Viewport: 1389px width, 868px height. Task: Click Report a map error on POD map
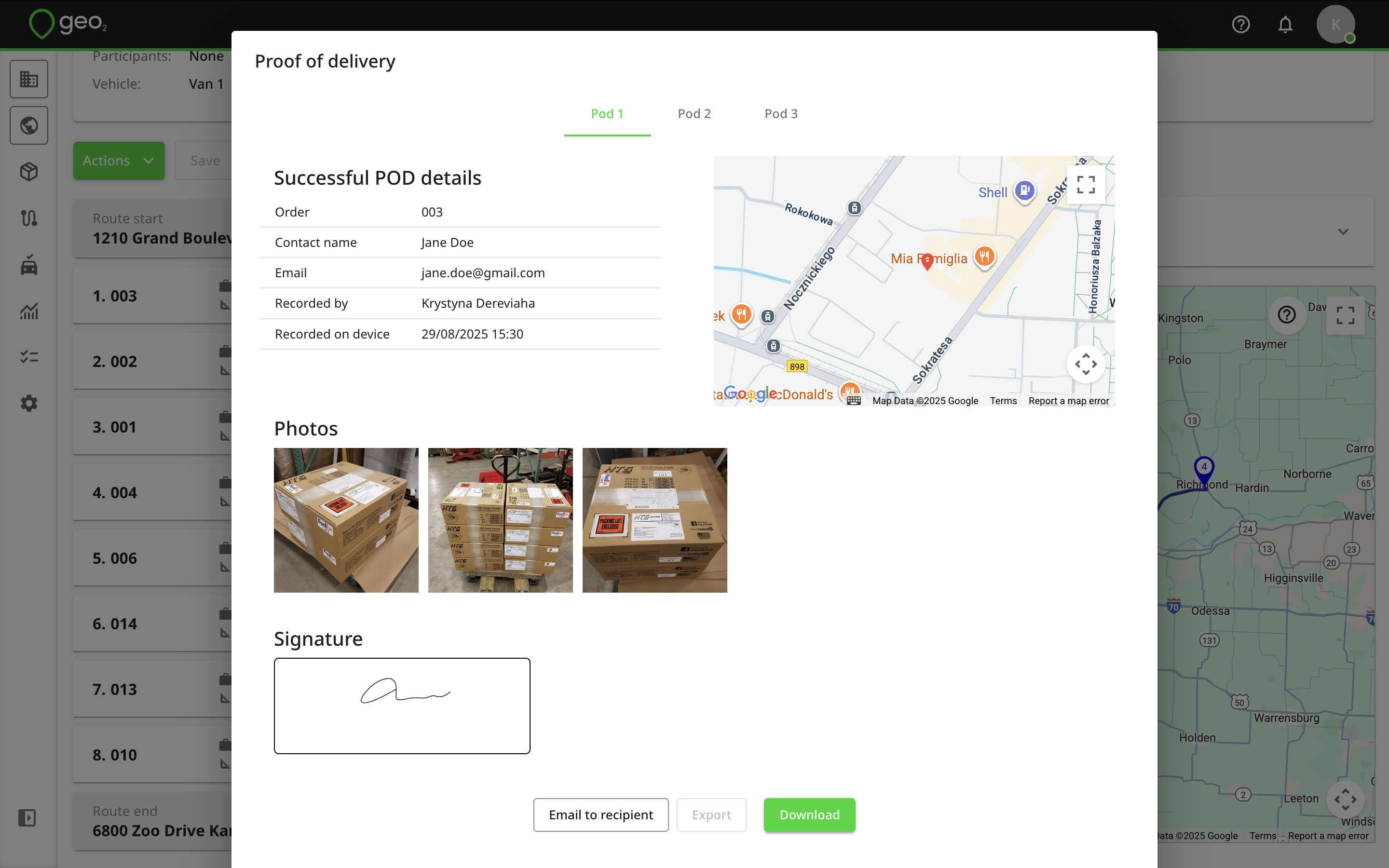pyautogui.click(x=1068, y=401)
